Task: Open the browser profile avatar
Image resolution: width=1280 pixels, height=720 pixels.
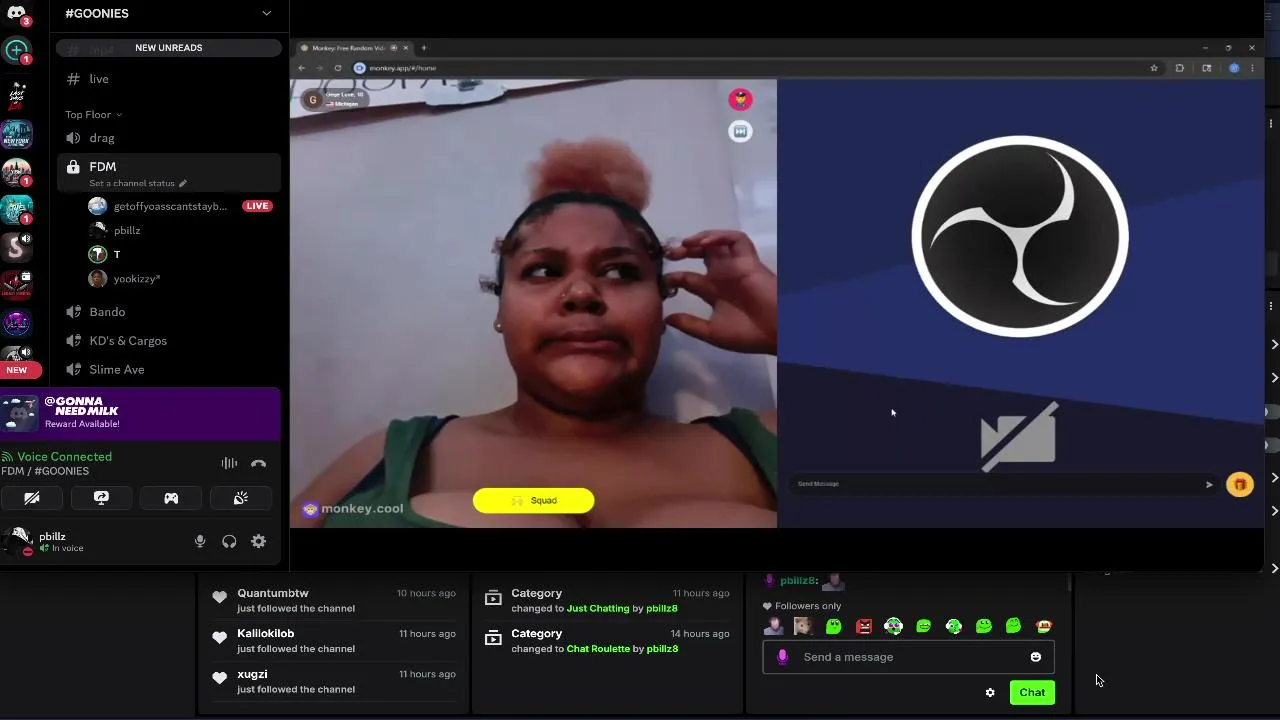Action: [x=1234, y=68]
